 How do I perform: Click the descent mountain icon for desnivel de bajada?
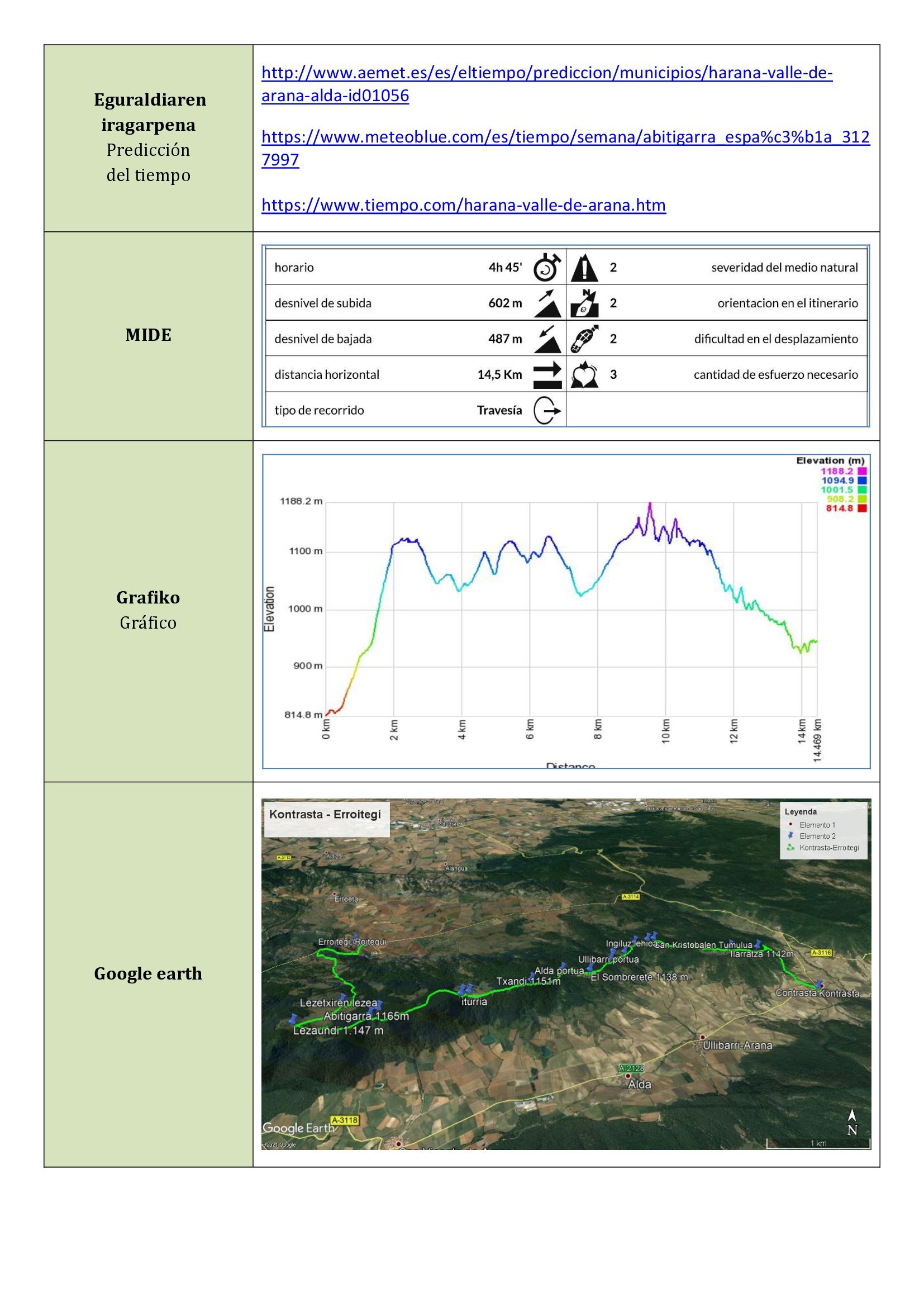pos(547,339)
